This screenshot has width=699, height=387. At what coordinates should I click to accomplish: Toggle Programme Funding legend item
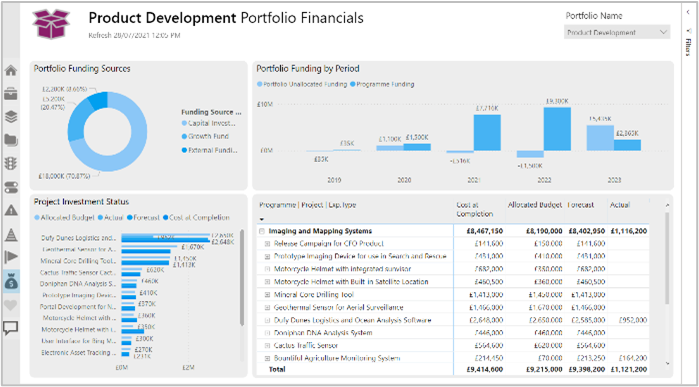point(382,84)
